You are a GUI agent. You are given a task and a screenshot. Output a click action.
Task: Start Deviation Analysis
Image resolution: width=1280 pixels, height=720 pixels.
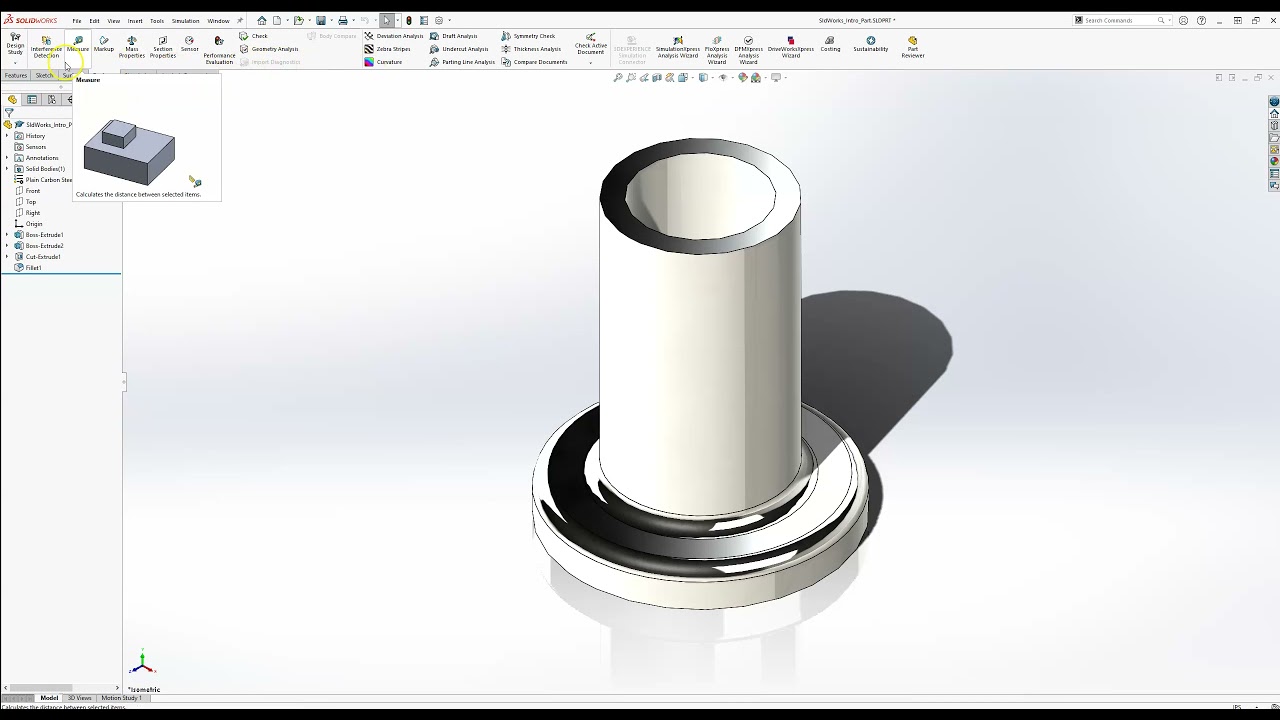[x=394, y=36]
